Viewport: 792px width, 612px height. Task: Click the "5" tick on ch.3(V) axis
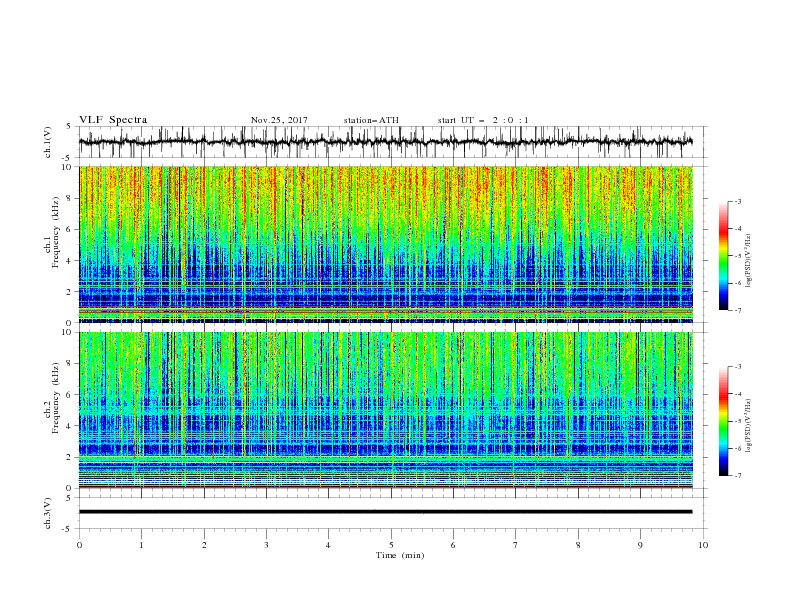click(x=69, y=498)
